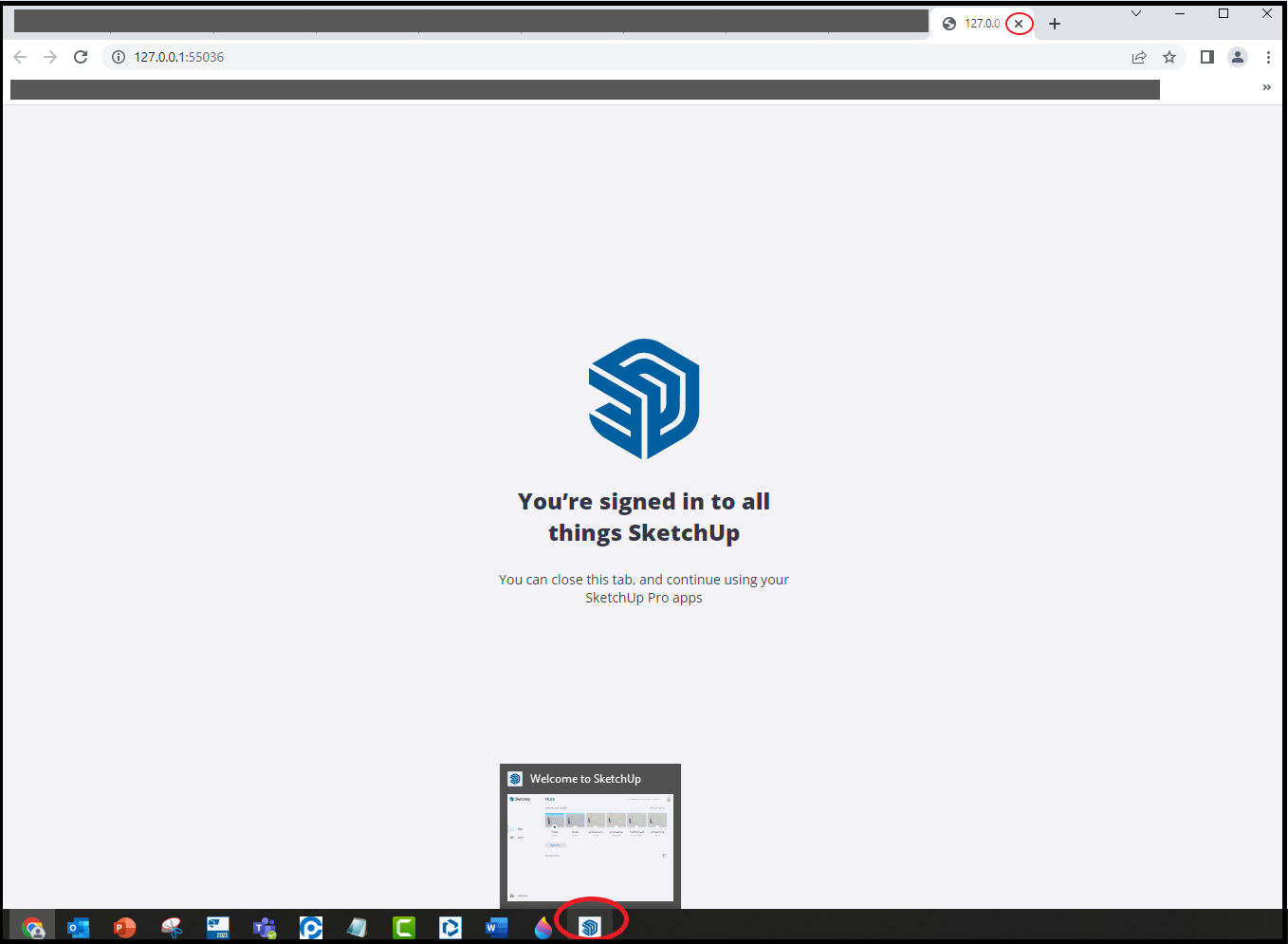Click the Google Chrome taskbar icon
Screen dimensions: 1288x944
coord(32,927)
